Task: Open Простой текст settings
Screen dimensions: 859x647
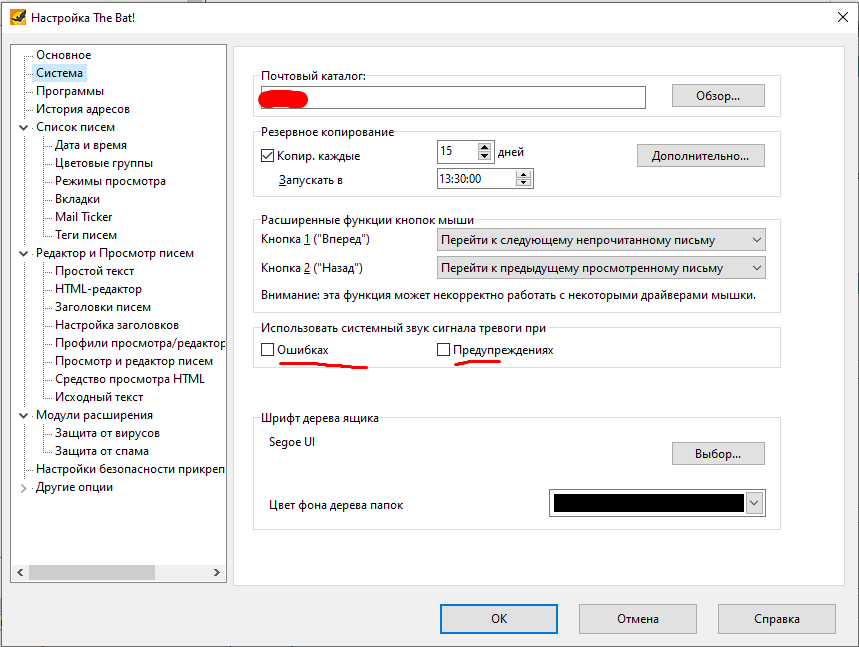Action: [94, 271]
